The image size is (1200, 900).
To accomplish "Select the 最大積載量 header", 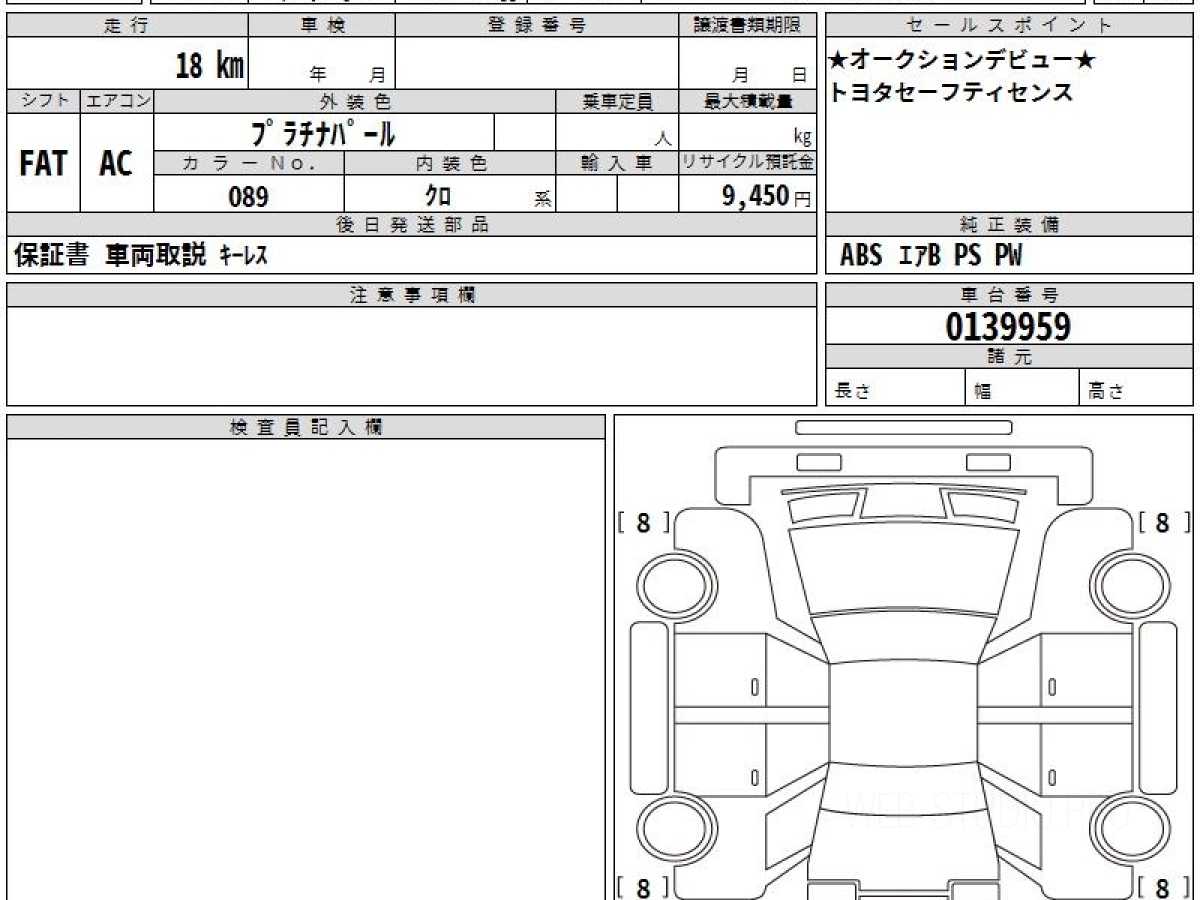I will click(x=748, y=101).
